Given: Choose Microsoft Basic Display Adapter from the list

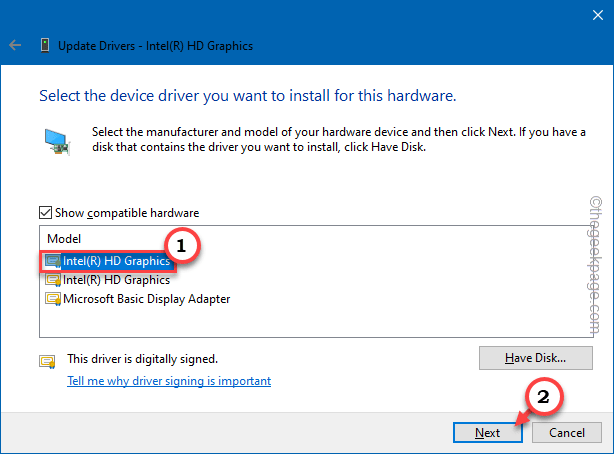Looking at the screenshot, I should tap(146, 298).
